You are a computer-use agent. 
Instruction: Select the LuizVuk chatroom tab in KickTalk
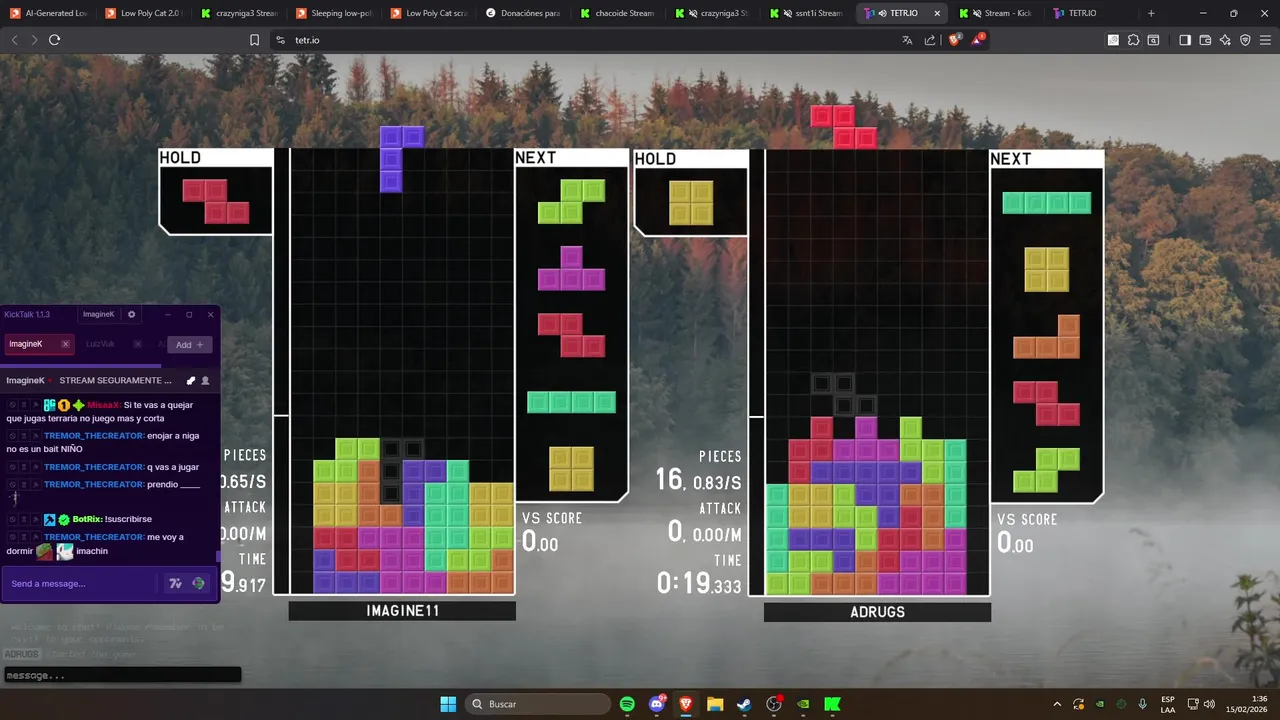pyautogui.click(x=112, y=344)
